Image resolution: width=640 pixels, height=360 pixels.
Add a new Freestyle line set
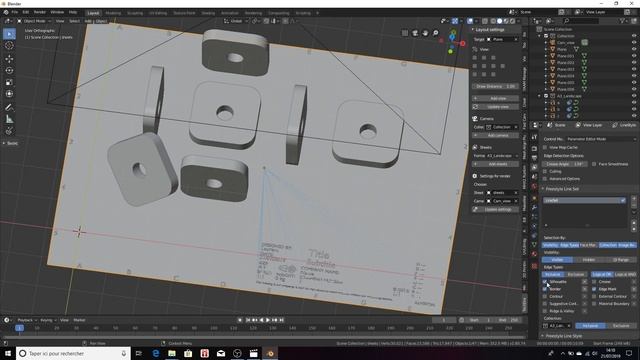coord(634,199)
